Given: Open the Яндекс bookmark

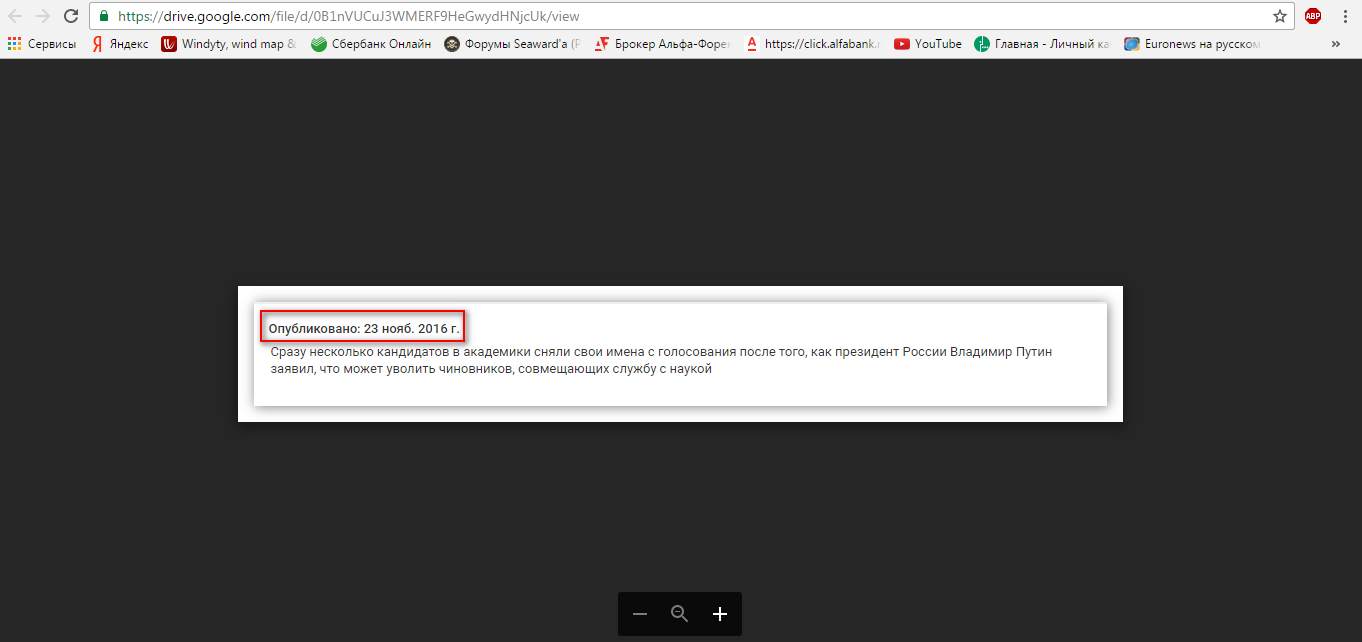Looking at the screenshot, I should [120, 44].
